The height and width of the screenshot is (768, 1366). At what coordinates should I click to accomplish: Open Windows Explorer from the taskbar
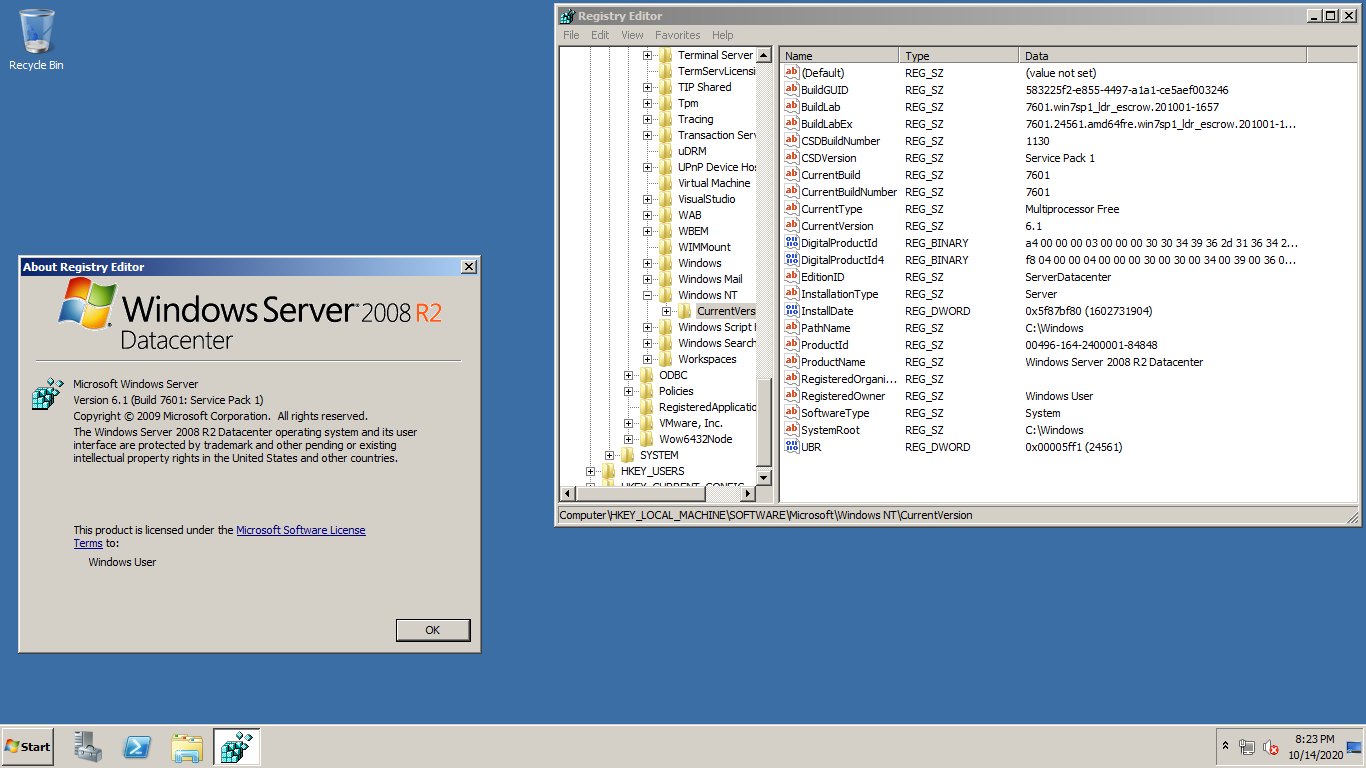tap(187, 746)
